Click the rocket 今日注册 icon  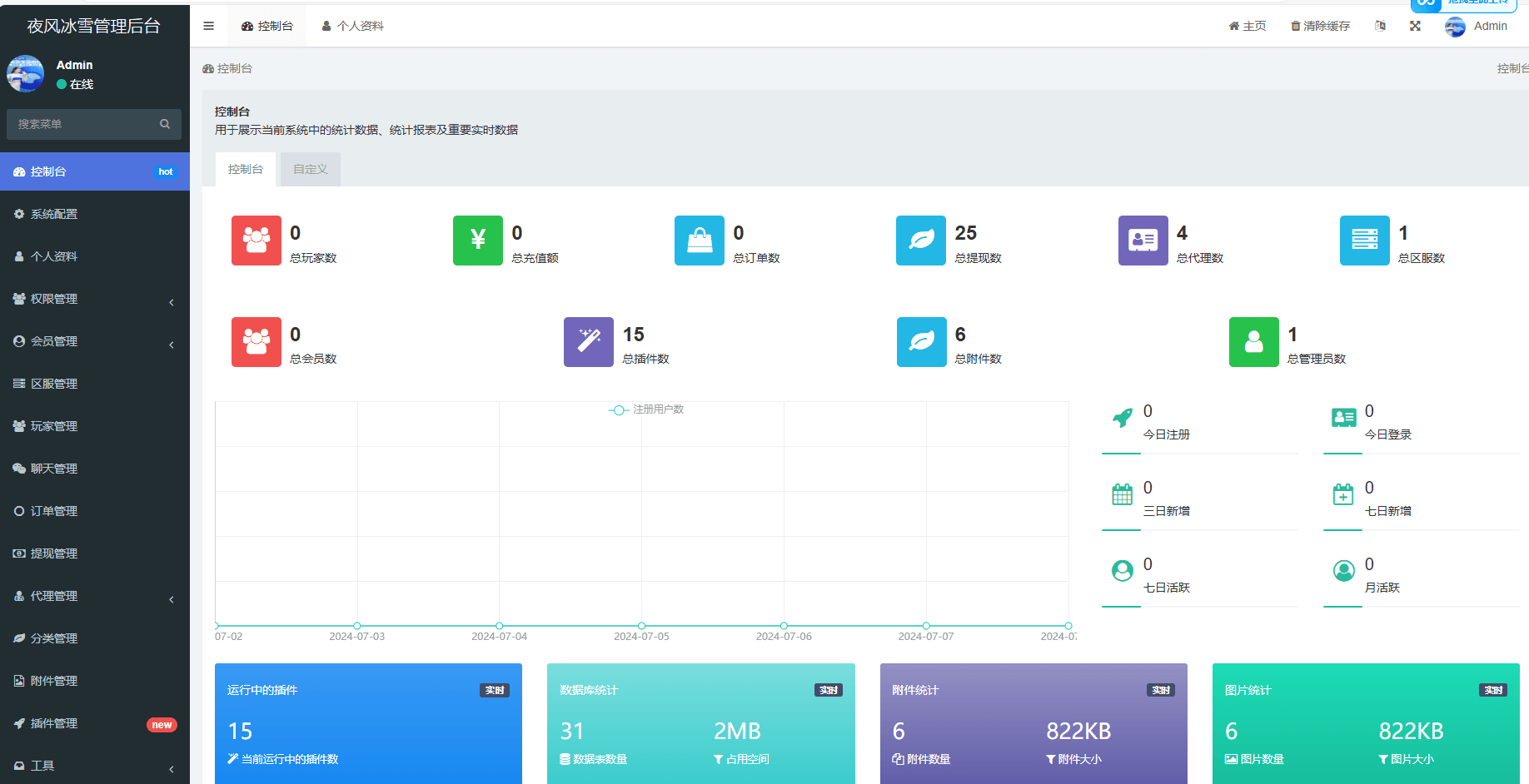(1123, 418)
